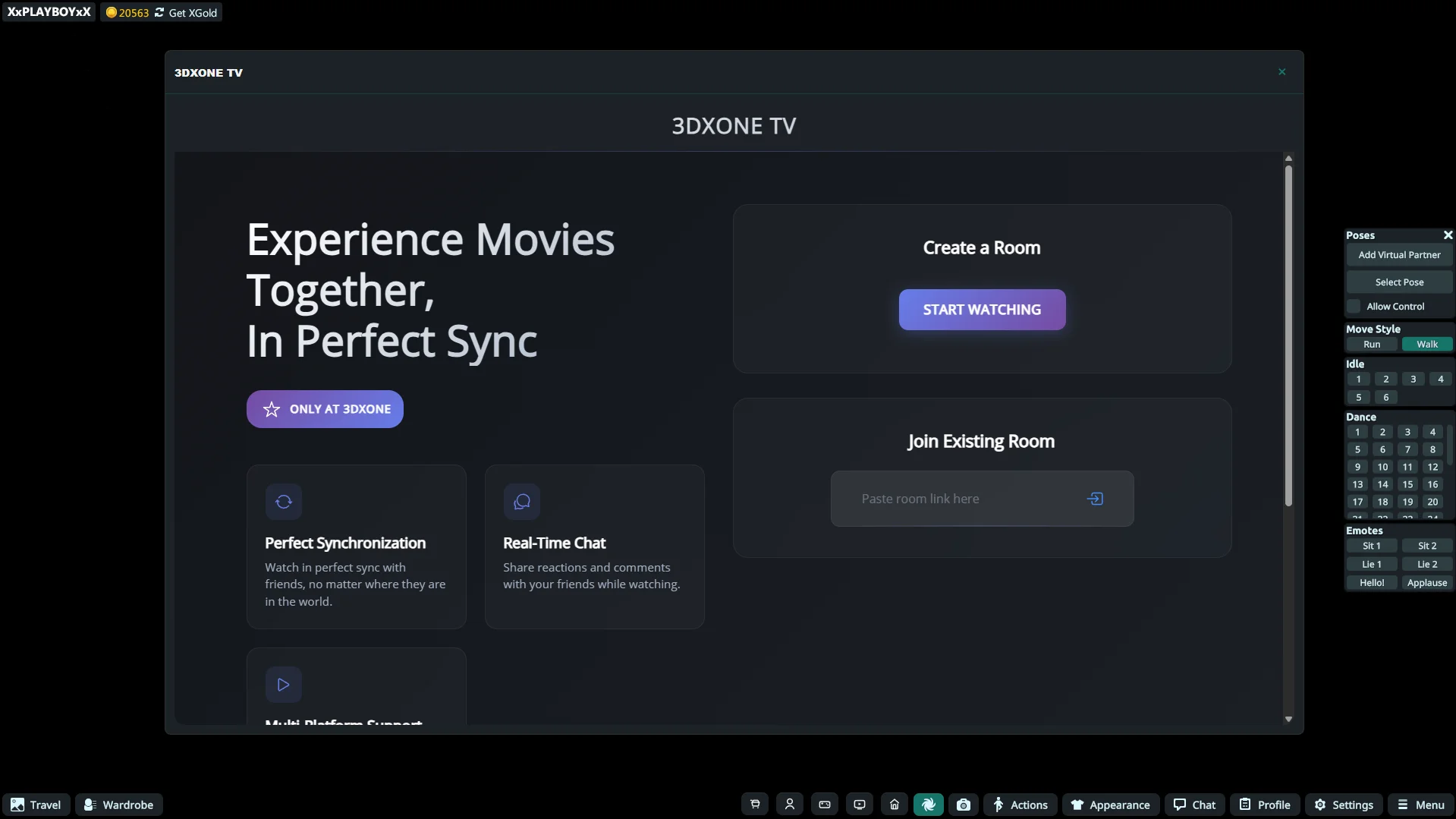Open the camera icon in bottom bar
This screenshot has height=819, width=1456.
964,805
